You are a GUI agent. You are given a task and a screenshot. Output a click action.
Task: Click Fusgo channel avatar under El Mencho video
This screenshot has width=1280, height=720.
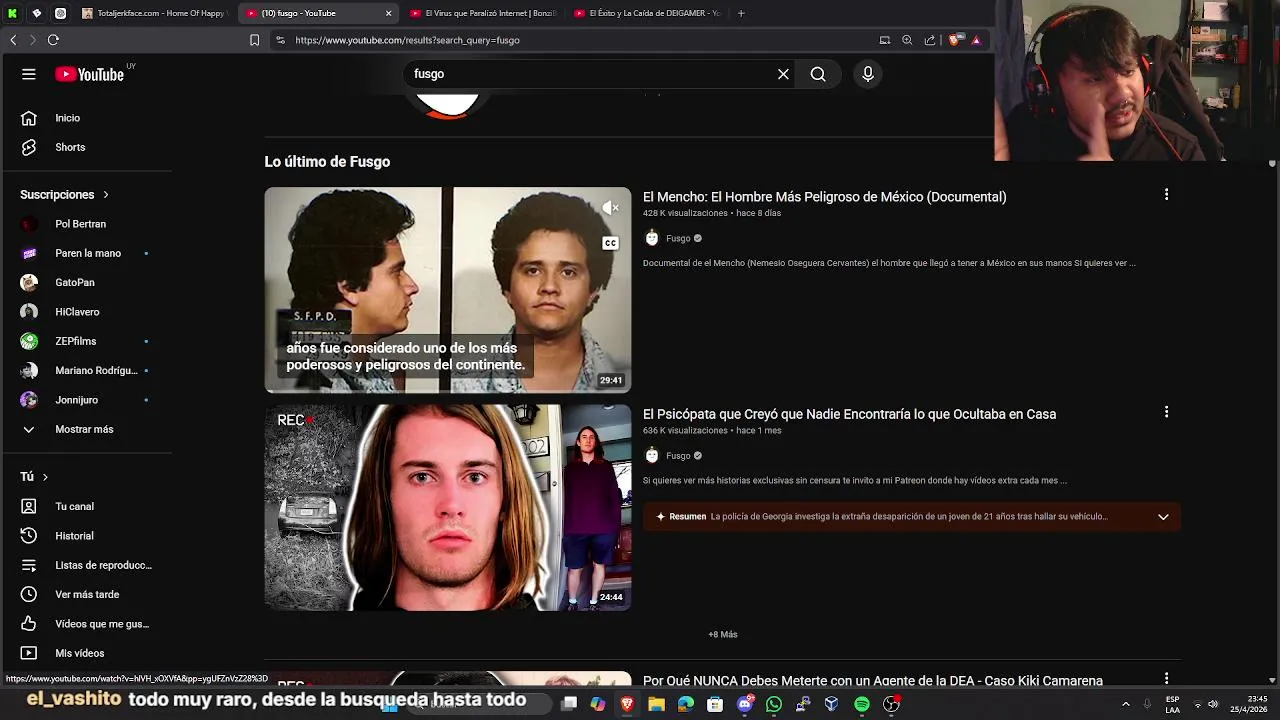(x=652, y=238)
